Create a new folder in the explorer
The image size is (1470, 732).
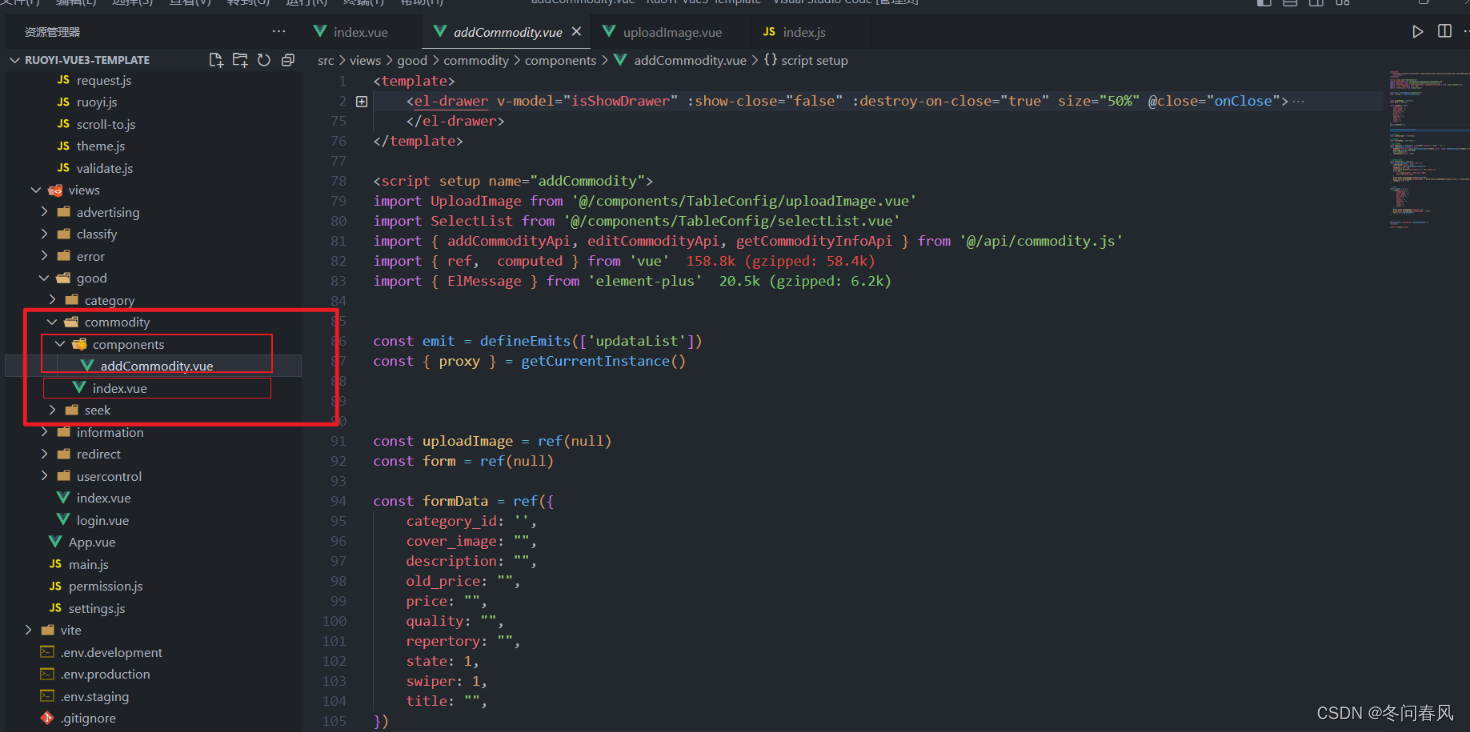tap(240, 59)
